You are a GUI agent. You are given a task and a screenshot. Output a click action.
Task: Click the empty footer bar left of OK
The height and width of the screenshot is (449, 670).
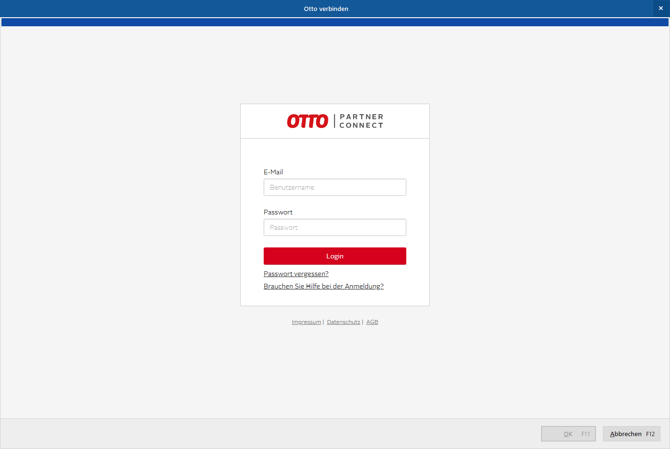[270, 434]
